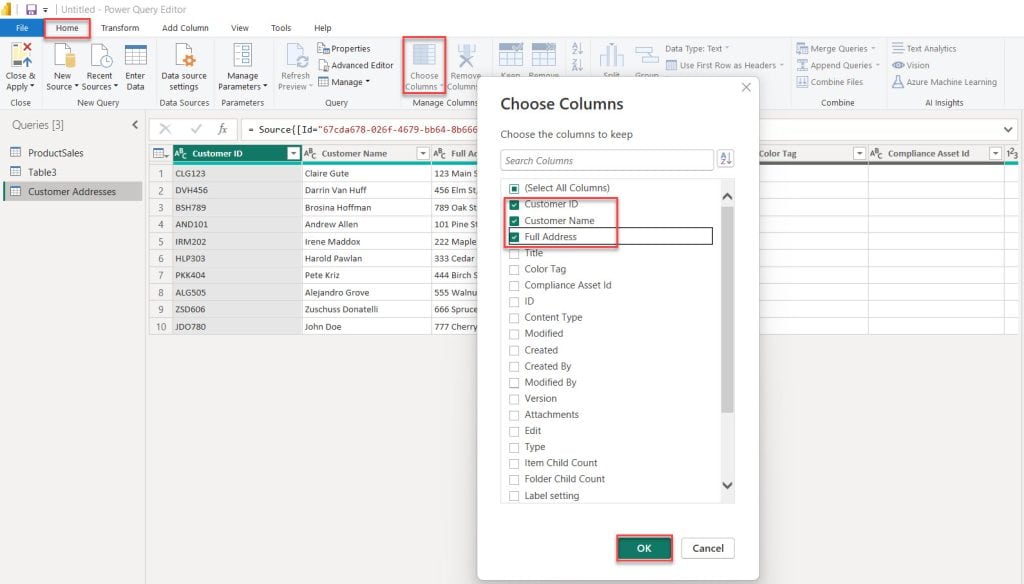Open query Properties

pyautogui.click(x=344, y=48)
